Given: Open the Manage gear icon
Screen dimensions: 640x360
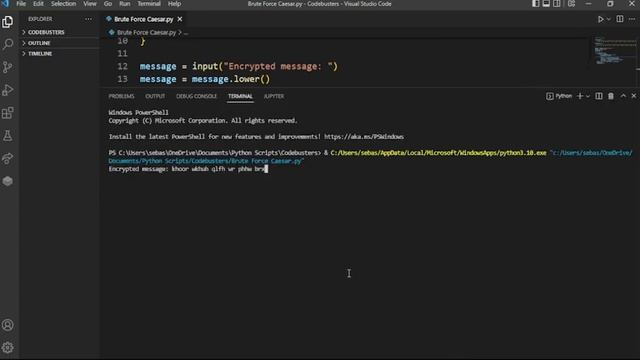Looking at the screenshot, I should point(7,347).
